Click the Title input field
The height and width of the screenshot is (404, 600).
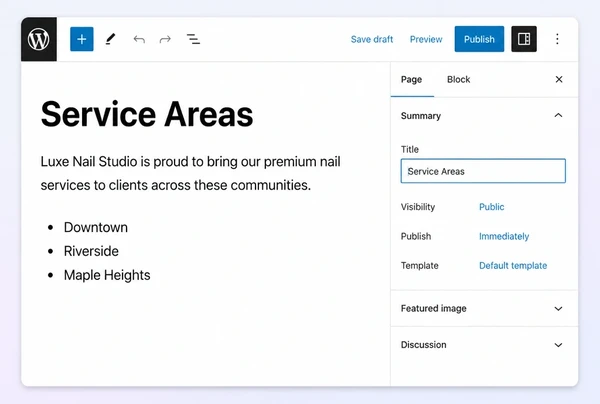pyautogui.click(x=483, y=171)
